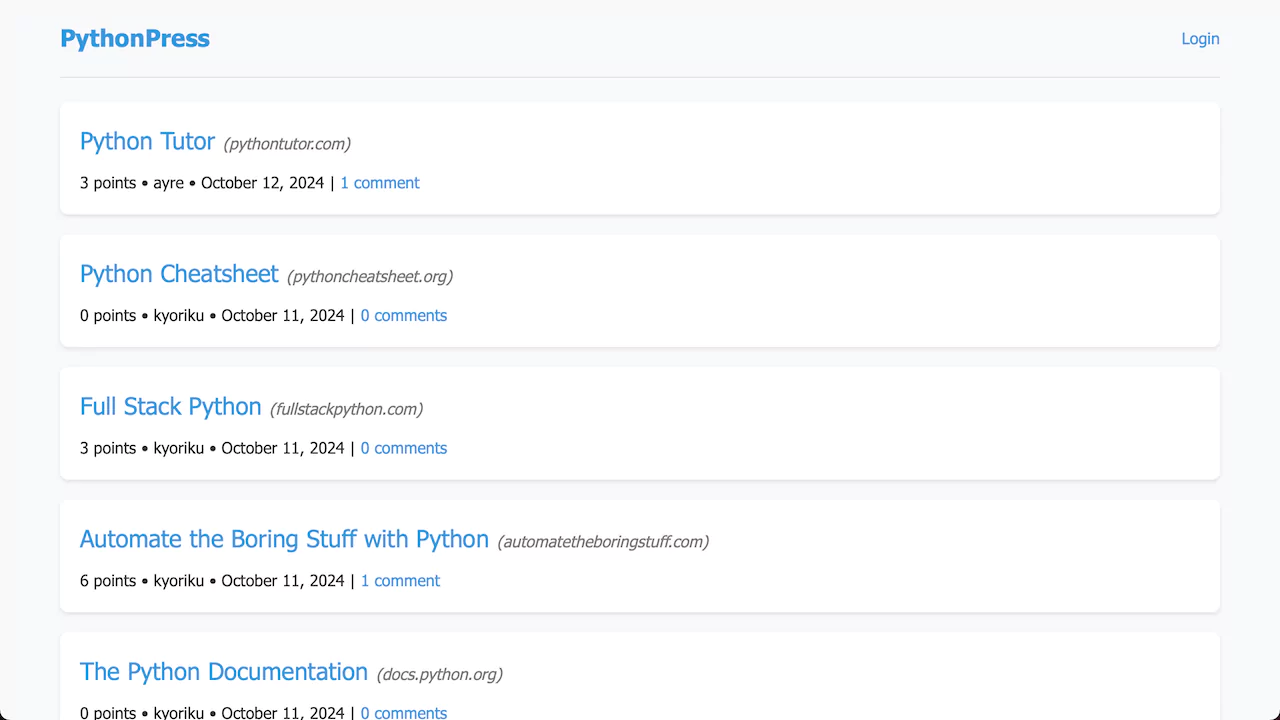Open comments for The Python Documentation
The image size is (1280, 720).
coord(404,712)
